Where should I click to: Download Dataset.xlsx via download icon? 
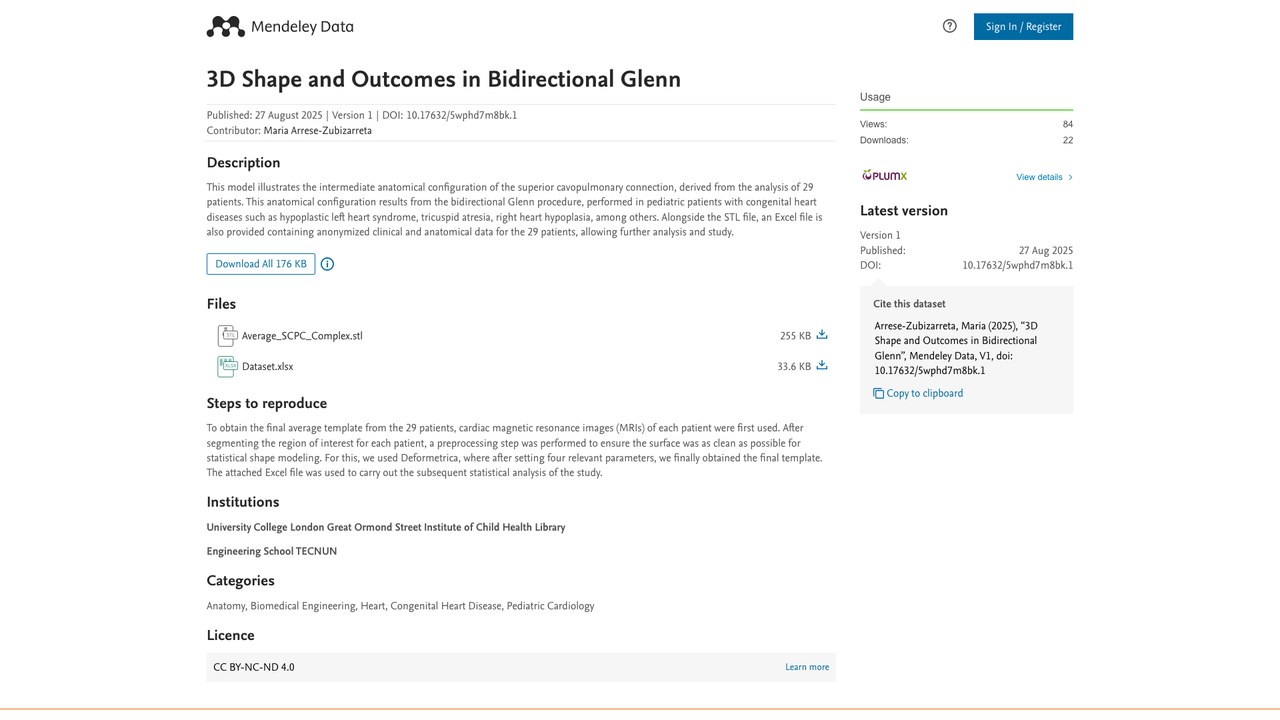coord(822,366)
